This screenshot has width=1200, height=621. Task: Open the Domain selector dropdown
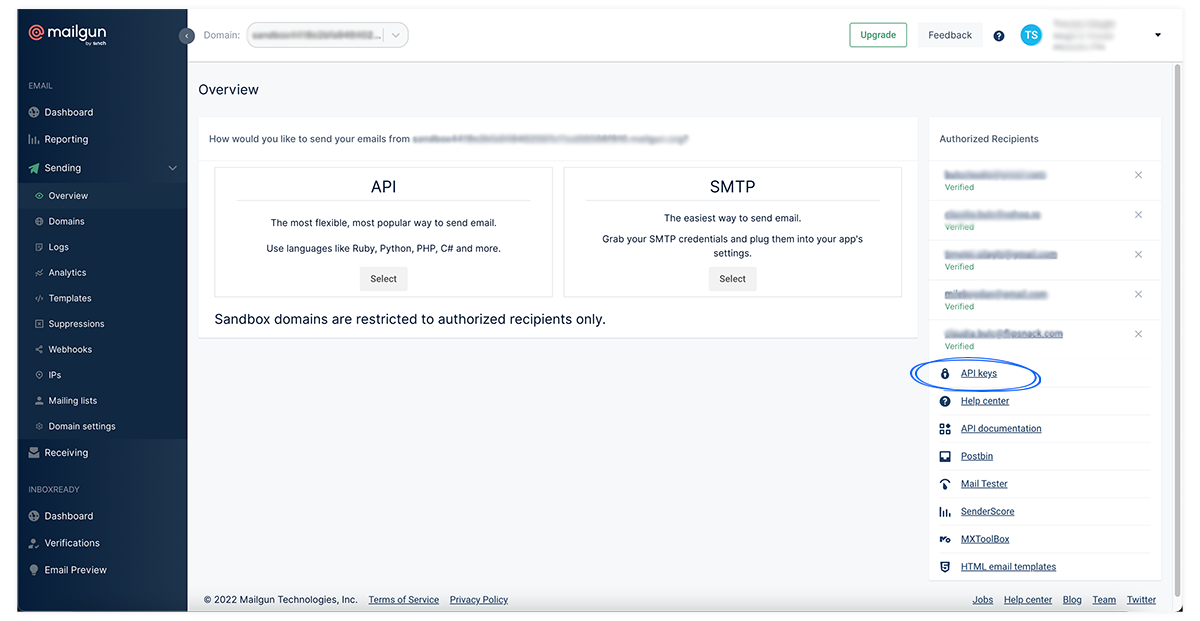click(327, 35)
